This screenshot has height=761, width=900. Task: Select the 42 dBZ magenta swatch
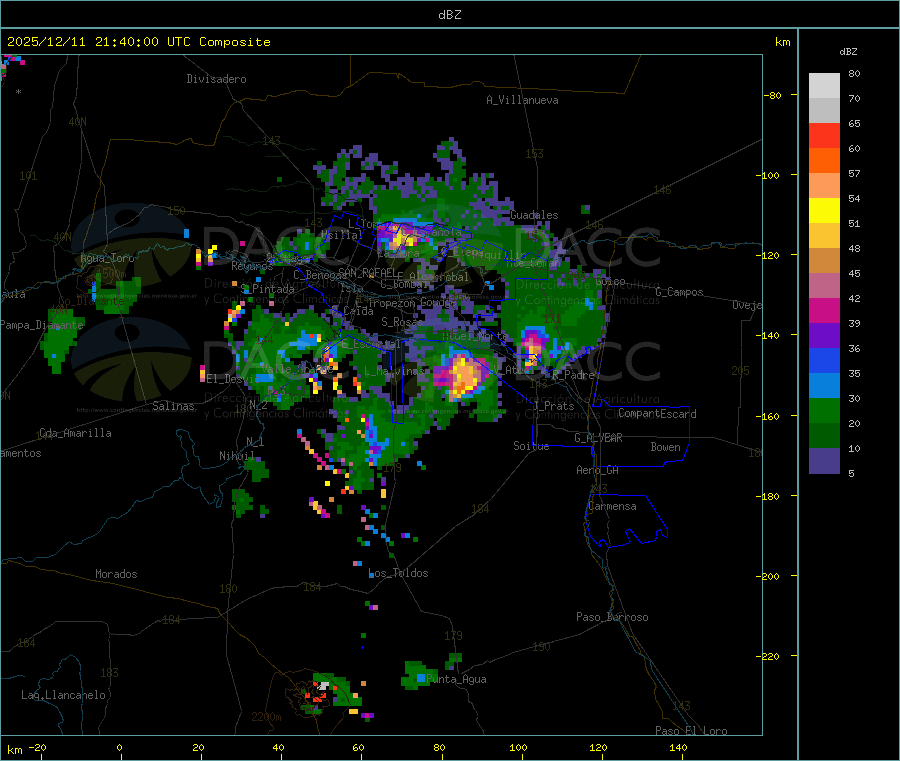(x=824, y=310)
